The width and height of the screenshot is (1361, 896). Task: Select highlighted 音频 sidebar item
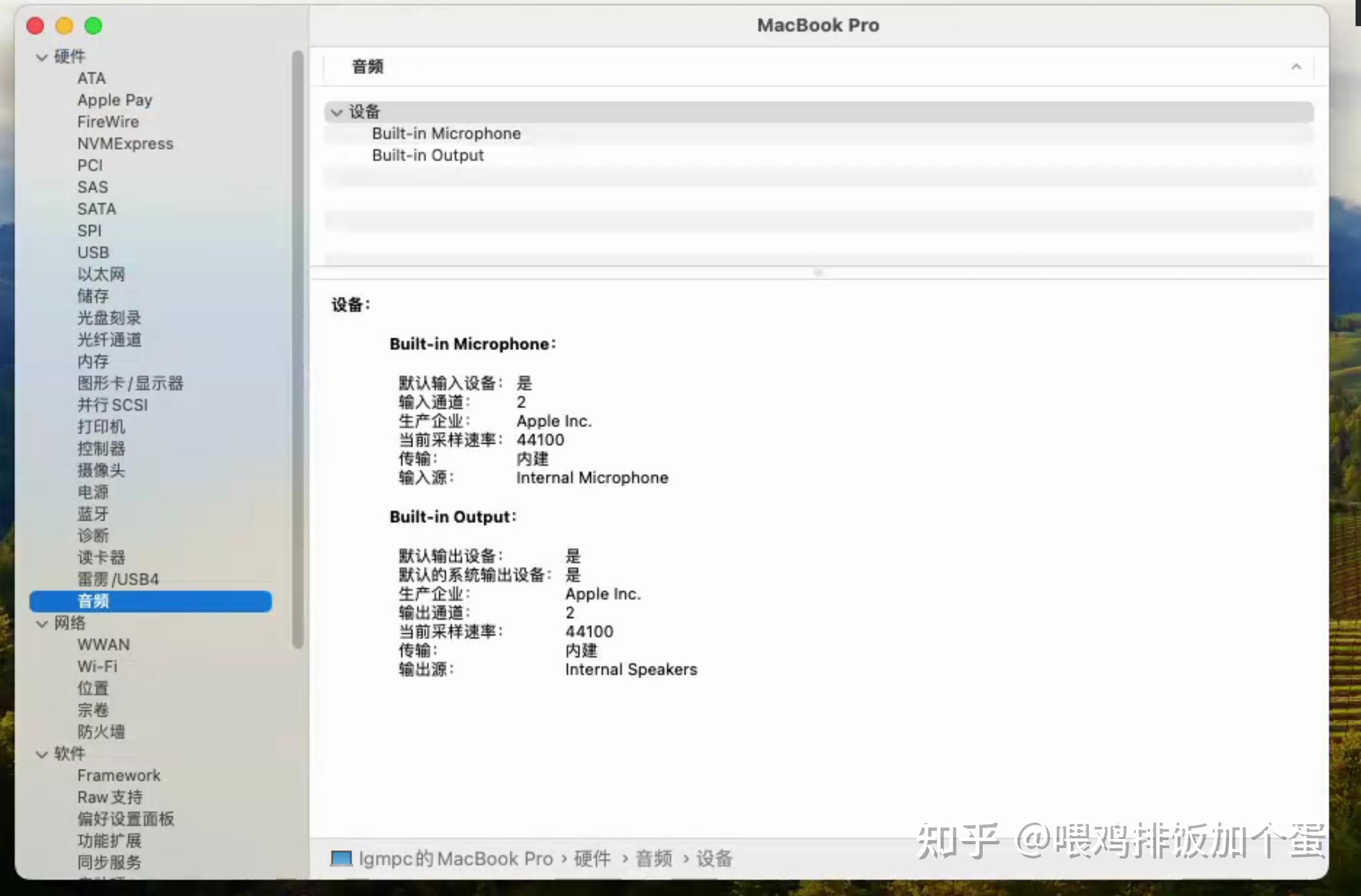point(150,602)
